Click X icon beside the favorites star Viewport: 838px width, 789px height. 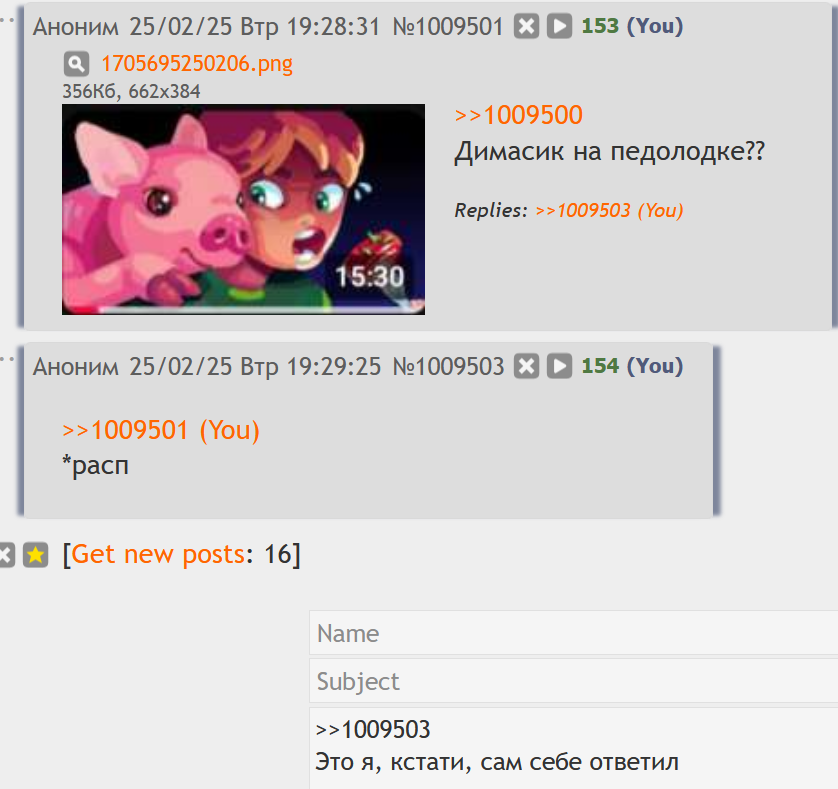coord(5,555)
